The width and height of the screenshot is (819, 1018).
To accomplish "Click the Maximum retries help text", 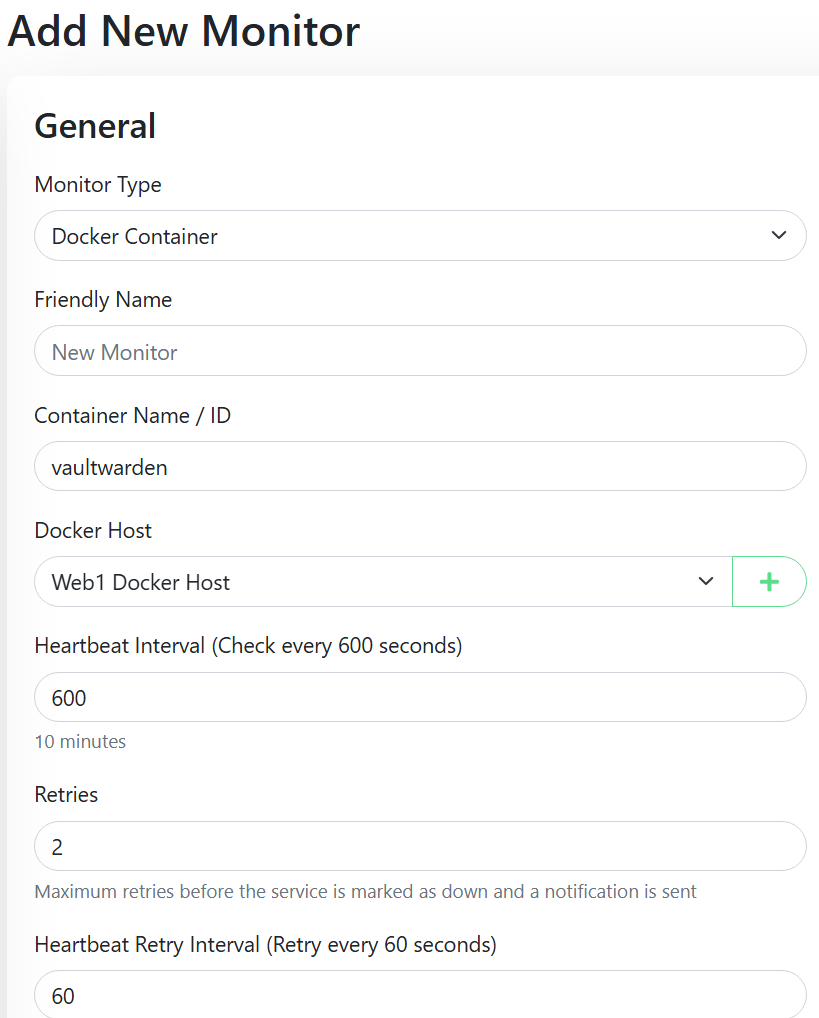I will pyautogui.click(x=365, y=891).
